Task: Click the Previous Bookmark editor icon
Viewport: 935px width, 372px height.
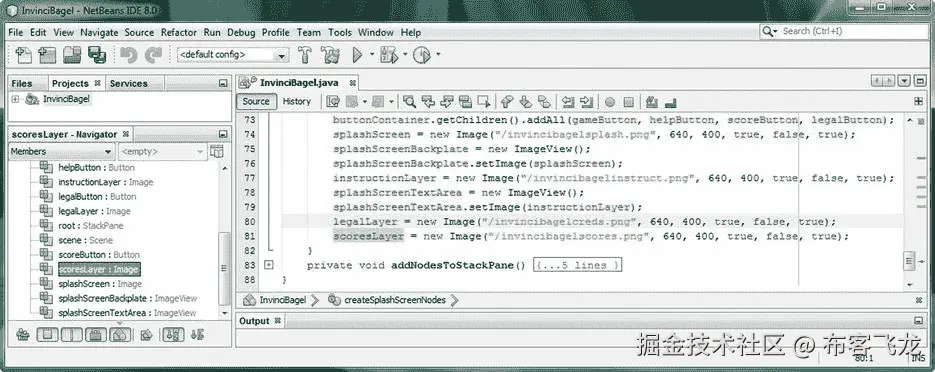Action: tap(507, 102)
